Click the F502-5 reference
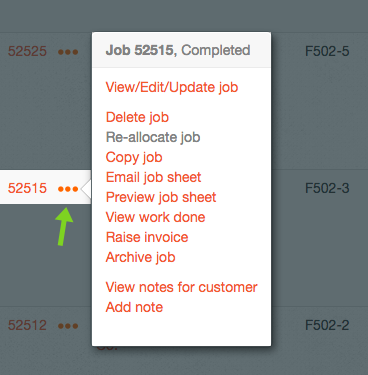 coord(327,51)
